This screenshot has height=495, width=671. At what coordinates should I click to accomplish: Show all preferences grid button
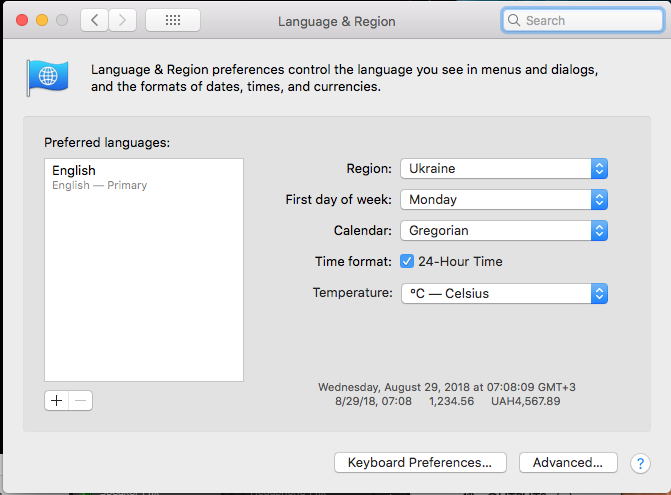pyautogui.click(x=172, y=20)
